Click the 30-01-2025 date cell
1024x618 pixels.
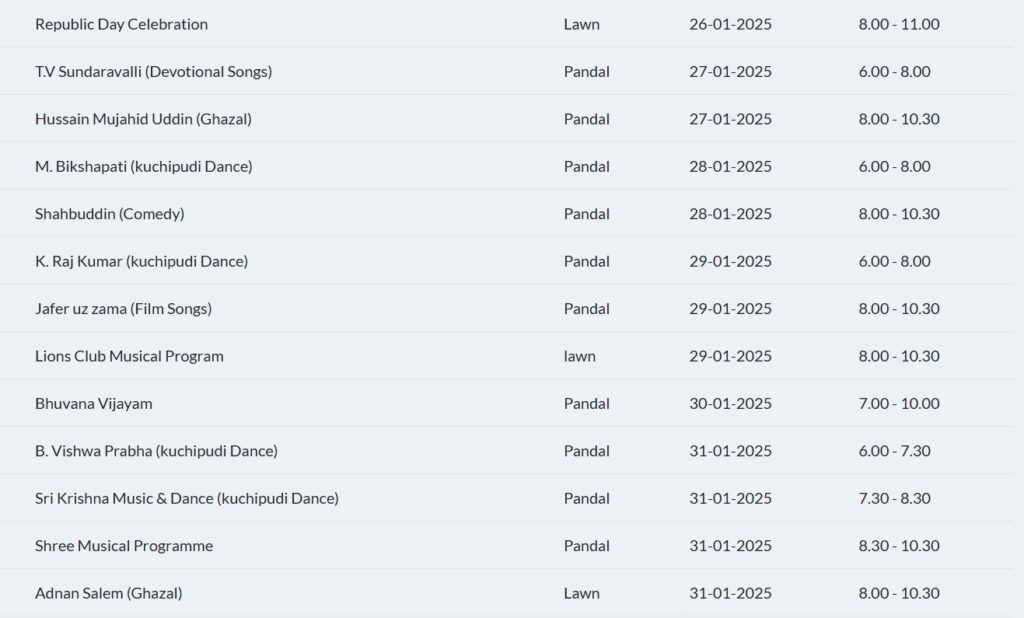pos(730,404)
